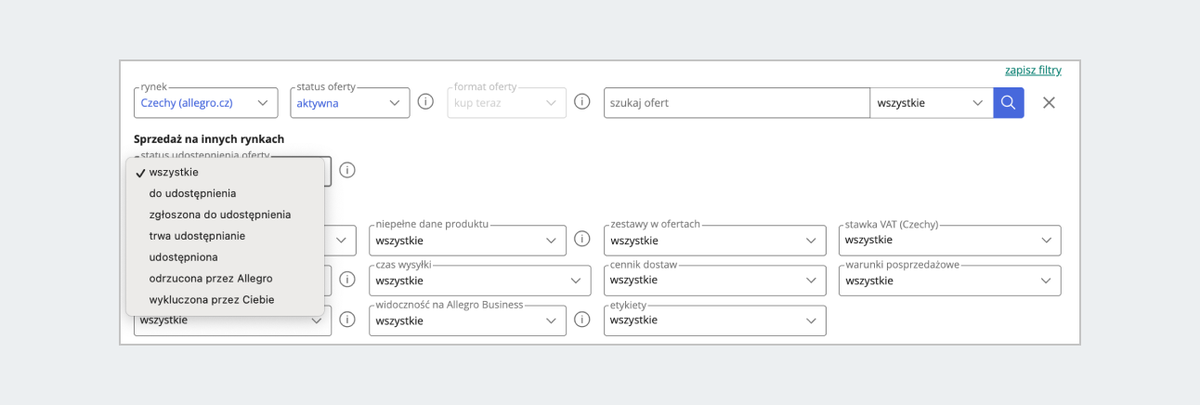Expand the etykiety dropdown

(715, 321)
